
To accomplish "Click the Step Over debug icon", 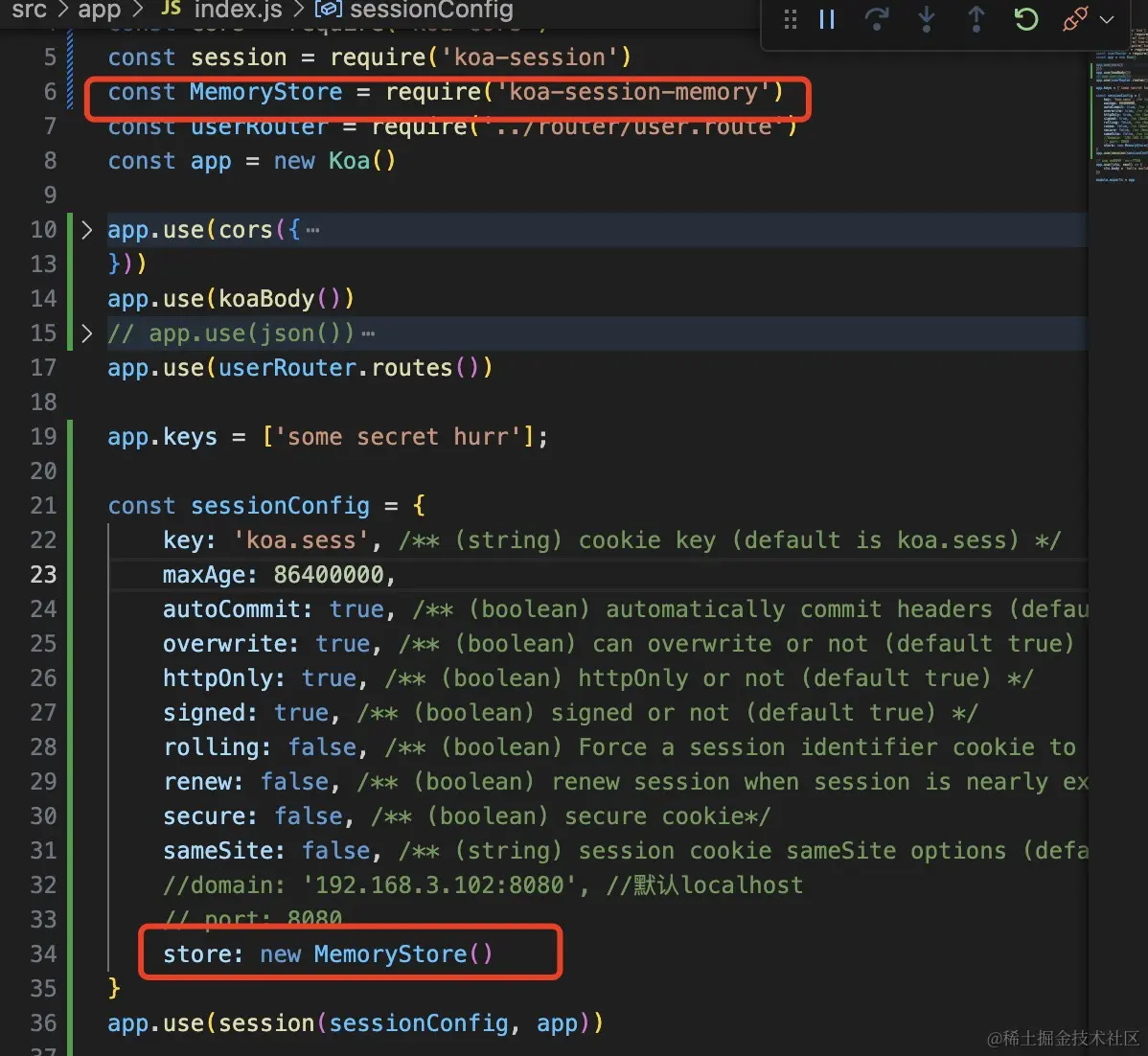I will pyautogui.click(x=877, y=19).
